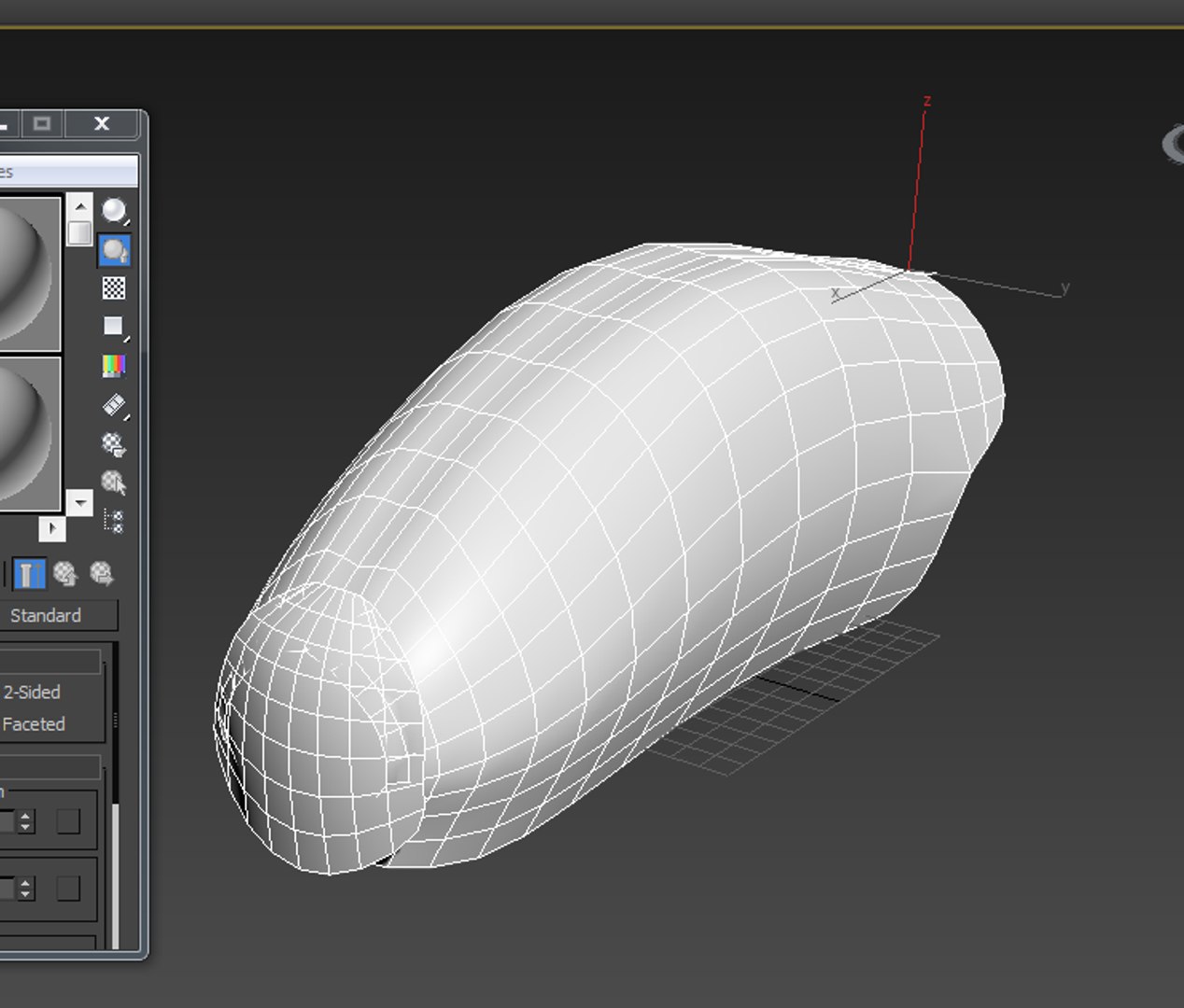
Task: Open the Material/Map Navigator icon
Action: pos(114,521)
